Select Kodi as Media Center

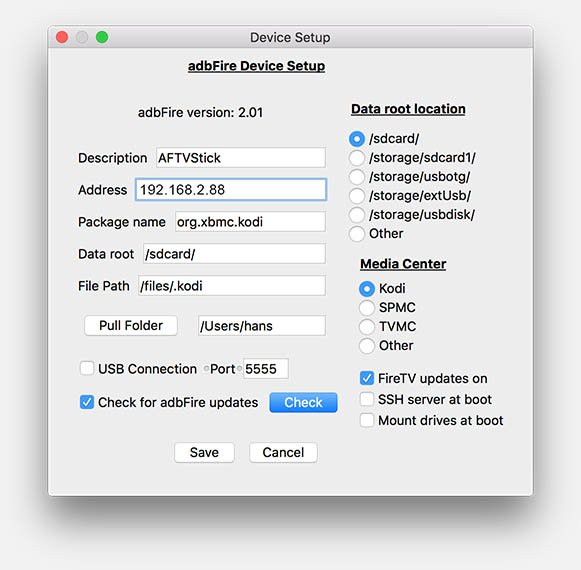tap(366, 289)
